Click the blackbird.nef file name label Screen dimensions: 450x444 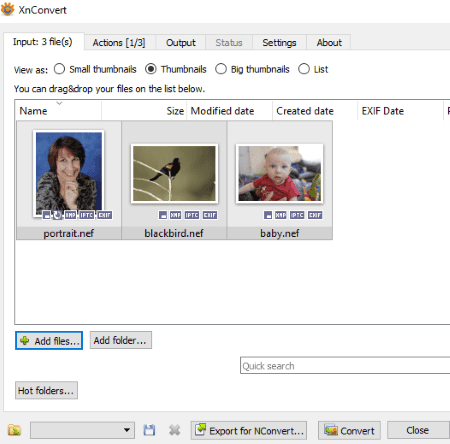click(x=174, y=233)
